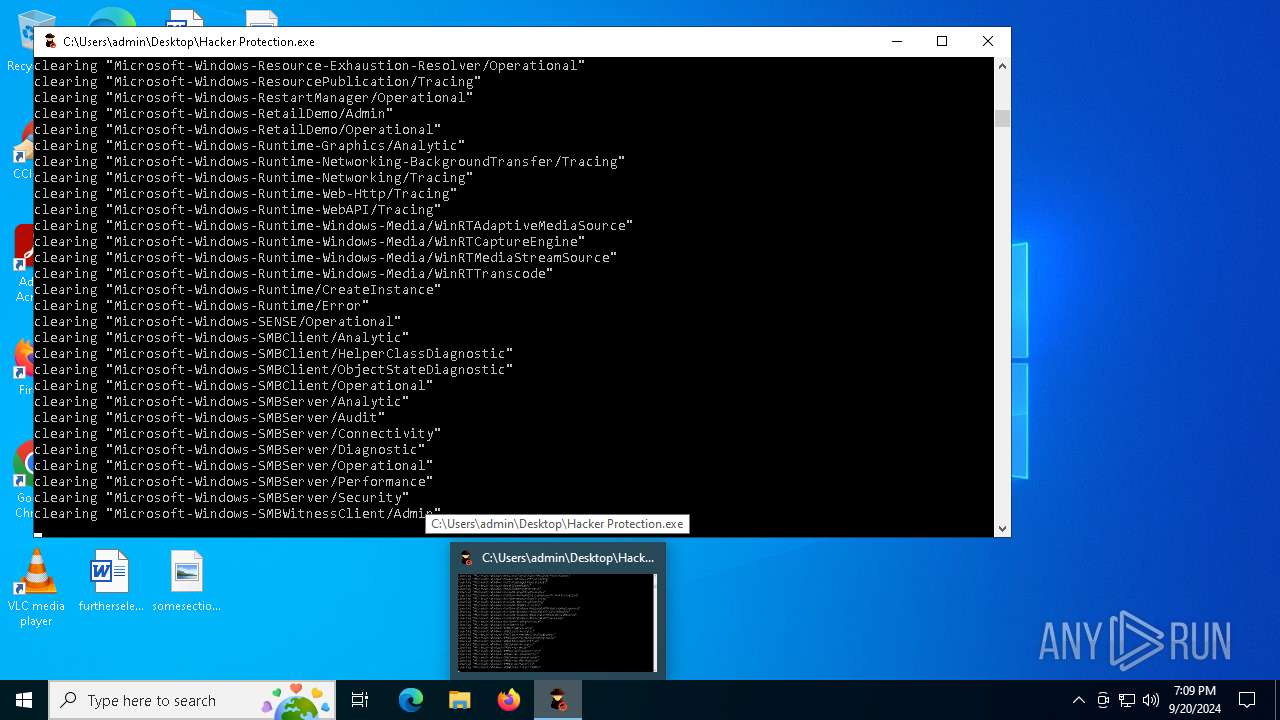The image size is (1280, 720).
Task: Click the preview label "C:\Users\admin\Desktop\Hack..."
Action: 568,557
